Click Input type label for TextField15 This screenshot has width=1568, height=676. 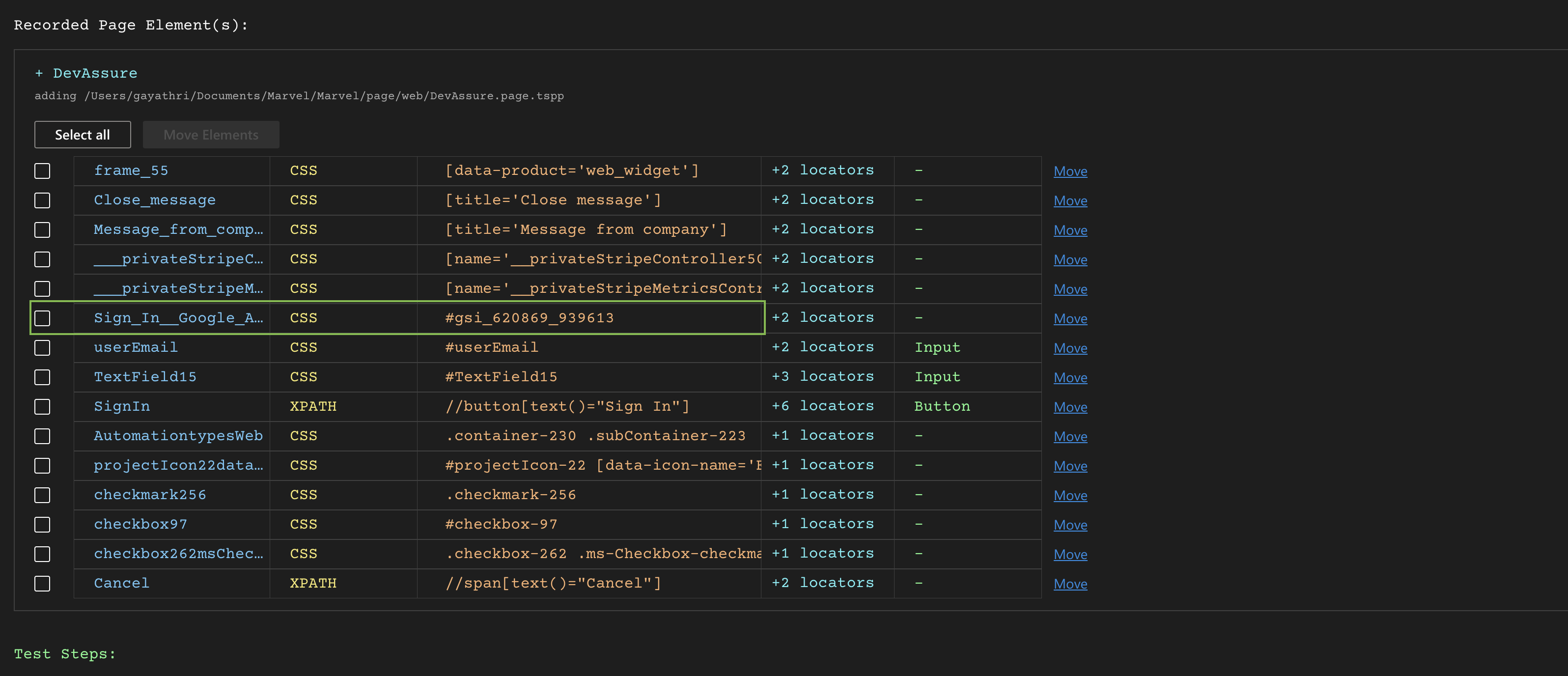point(937,377)
